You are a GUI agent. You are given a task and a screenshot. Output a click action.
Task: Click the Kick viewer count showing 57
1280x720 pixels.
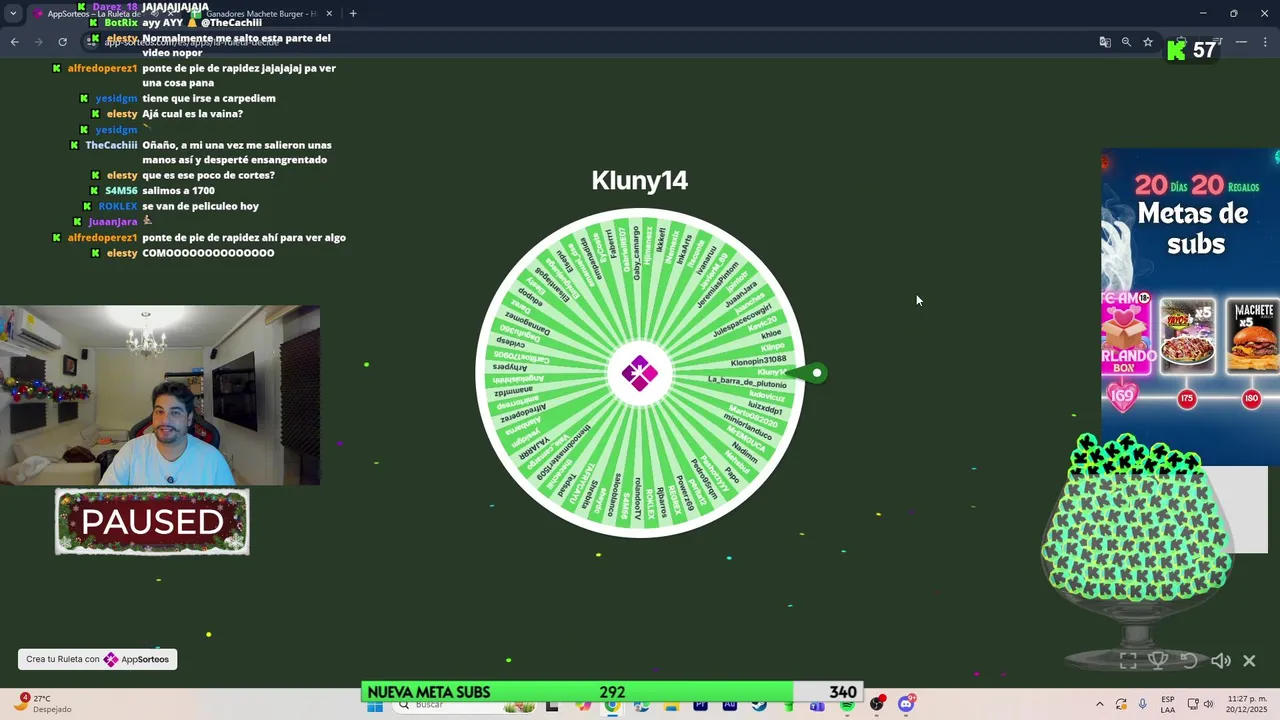click(x=1192, y=50)
